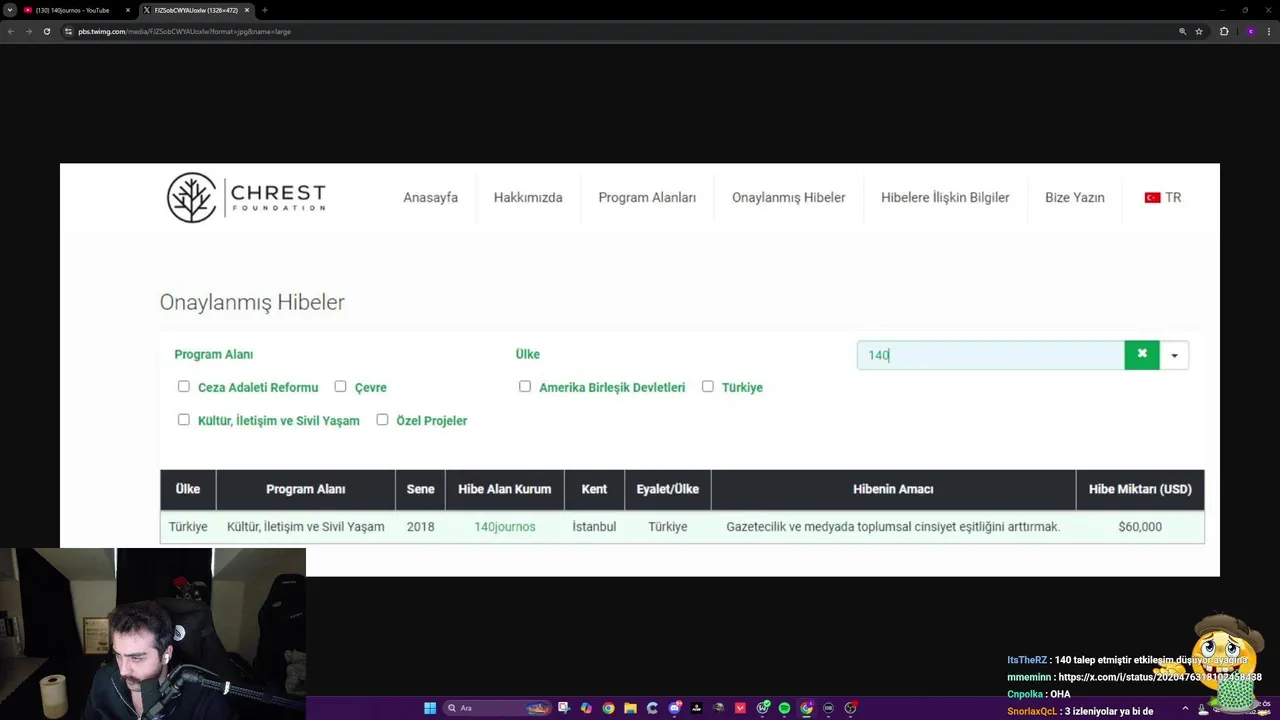
Task: Sort by the Sene column header
Action: coord(421,490)
